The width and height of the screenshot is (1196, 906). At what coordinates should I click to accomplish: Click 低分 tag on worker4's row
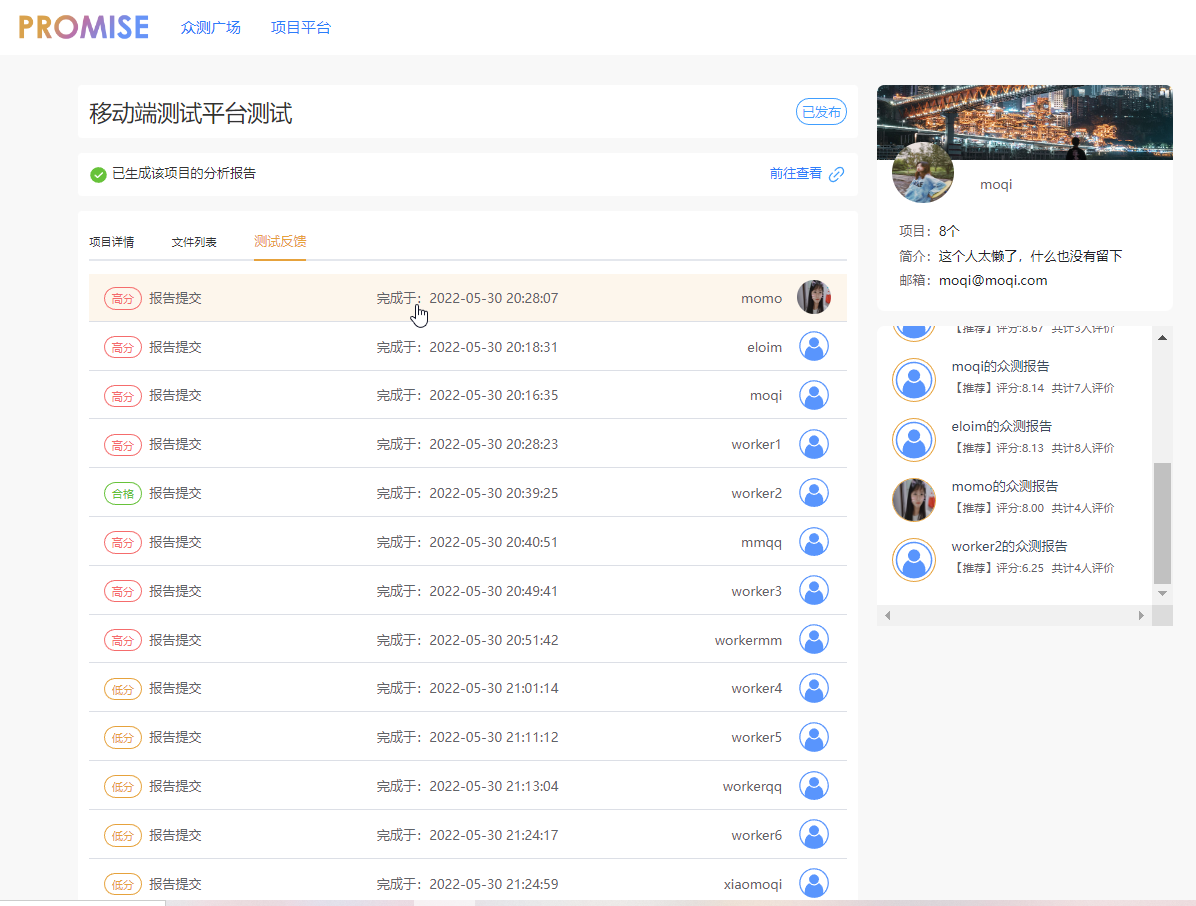pos(123,689)
